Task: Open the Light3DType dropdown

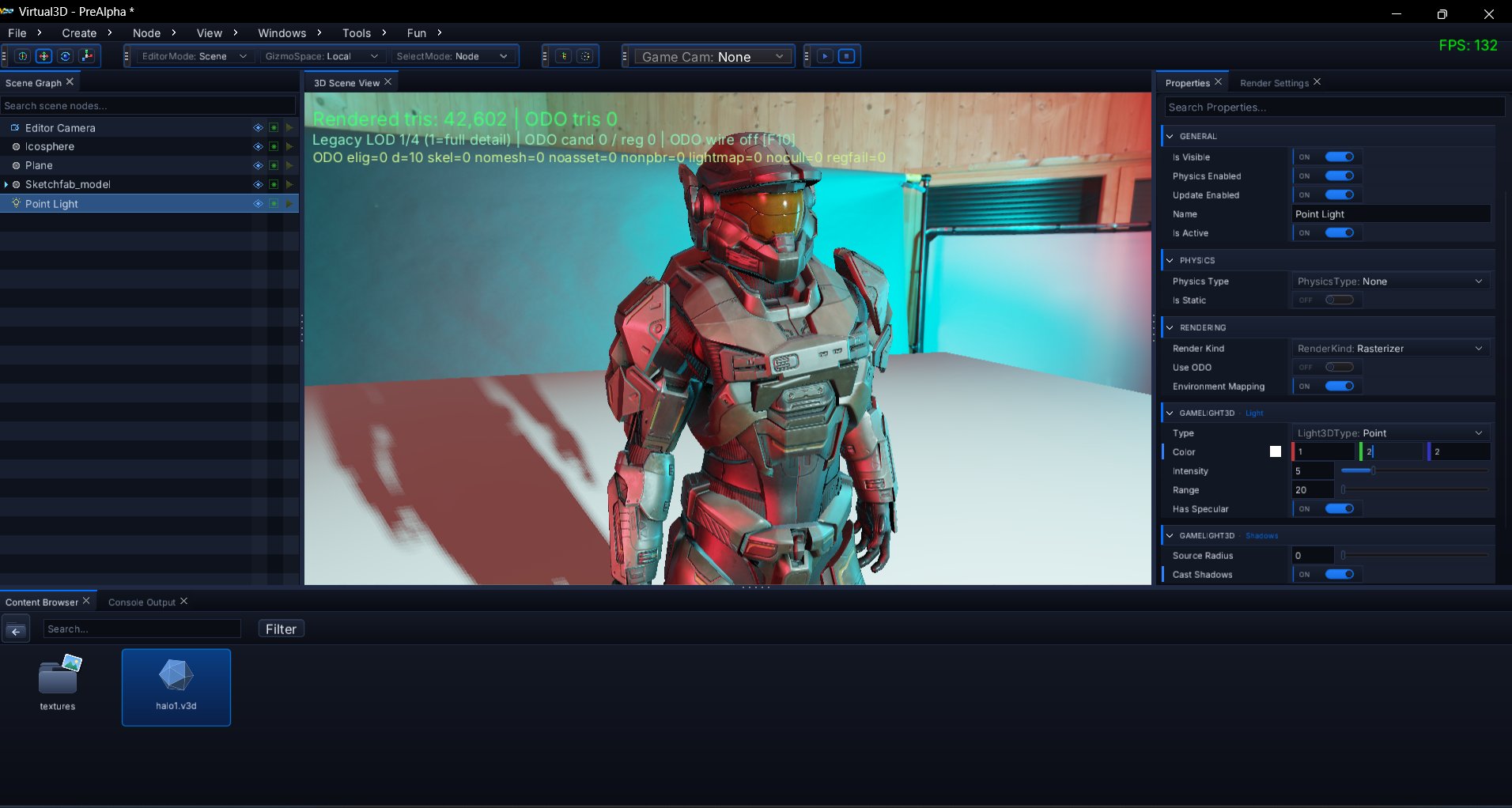Action: click(1390, 432)
